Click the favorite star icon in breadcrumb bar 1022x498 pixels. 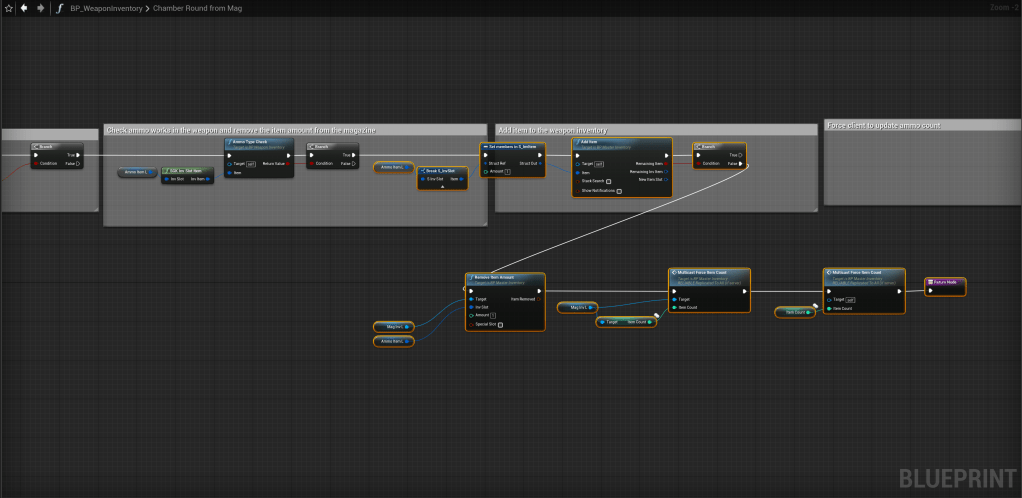pyautogui.click(x=8, y=8)
